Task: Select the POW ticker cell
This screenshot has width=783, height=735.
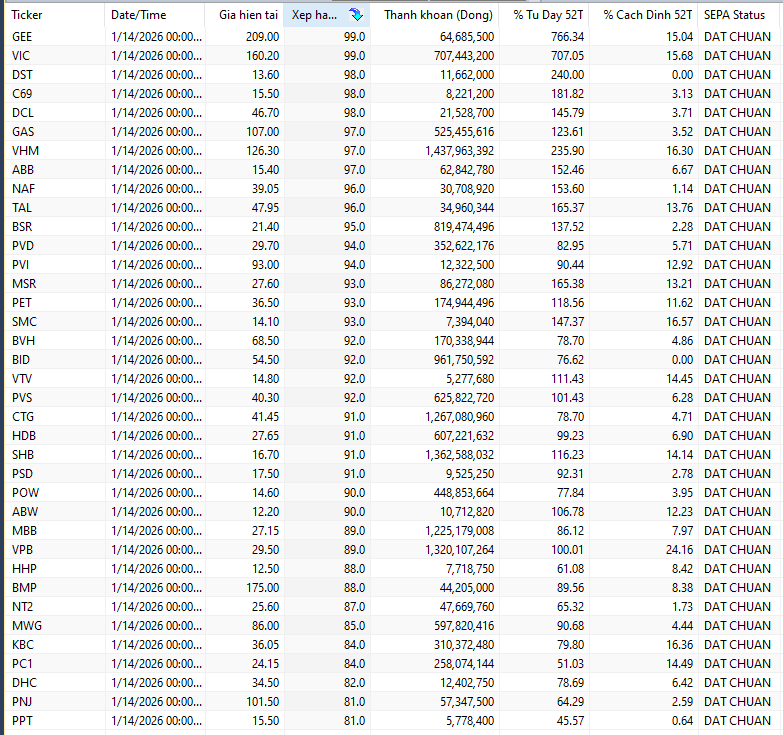Action: click(x=25, y=492)
